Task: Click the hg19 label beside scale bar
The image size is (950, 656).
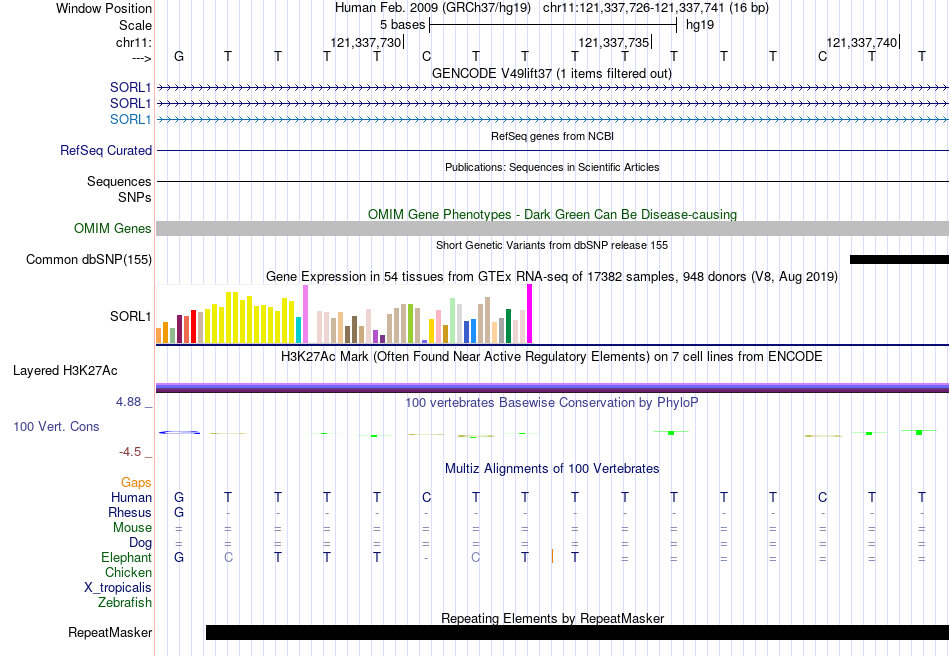Action: click(x=700, y=25)
